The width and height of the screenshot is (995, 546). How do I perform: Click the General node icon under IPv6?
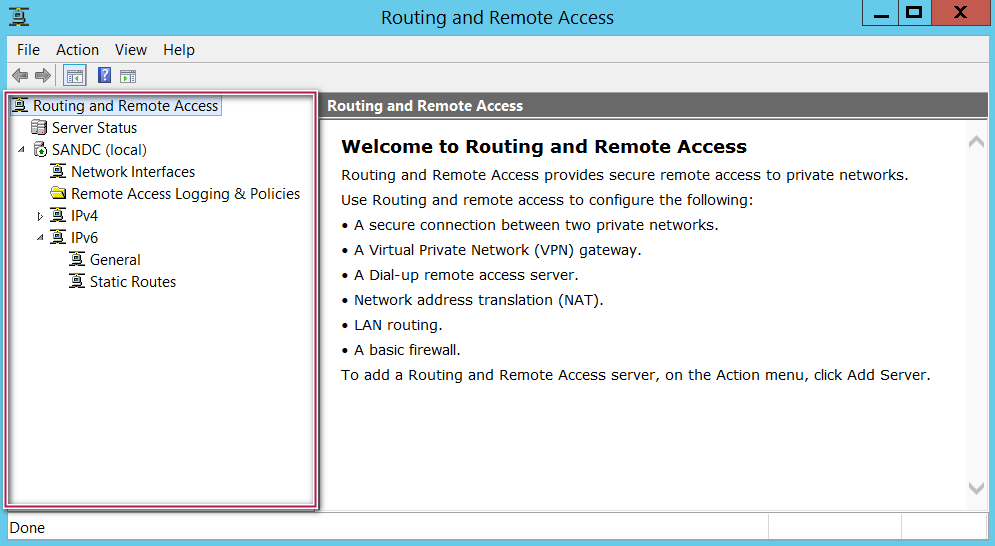[77, 259]
